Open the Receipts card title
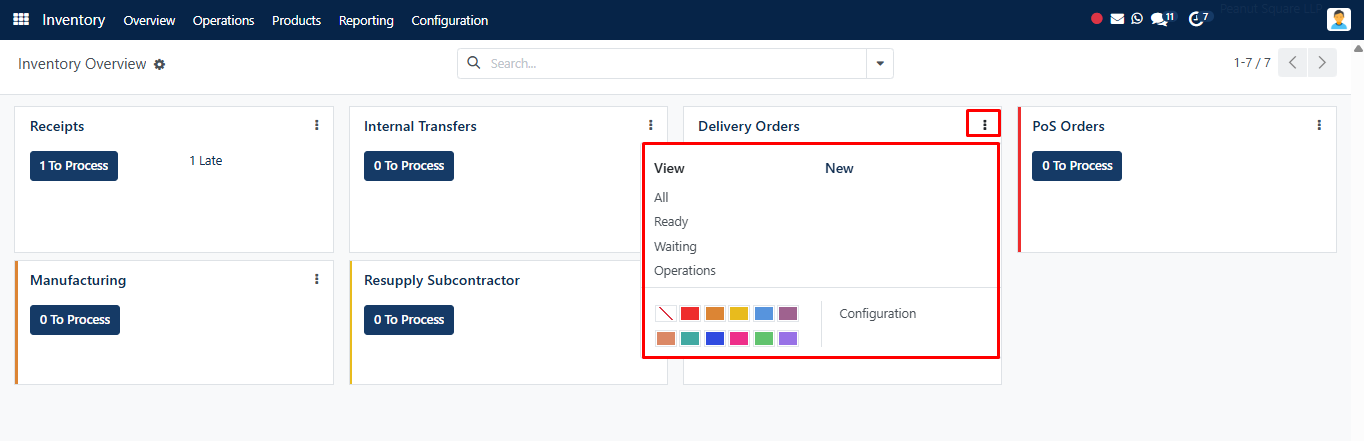The image size is (1364, 441). click(57, 126)
